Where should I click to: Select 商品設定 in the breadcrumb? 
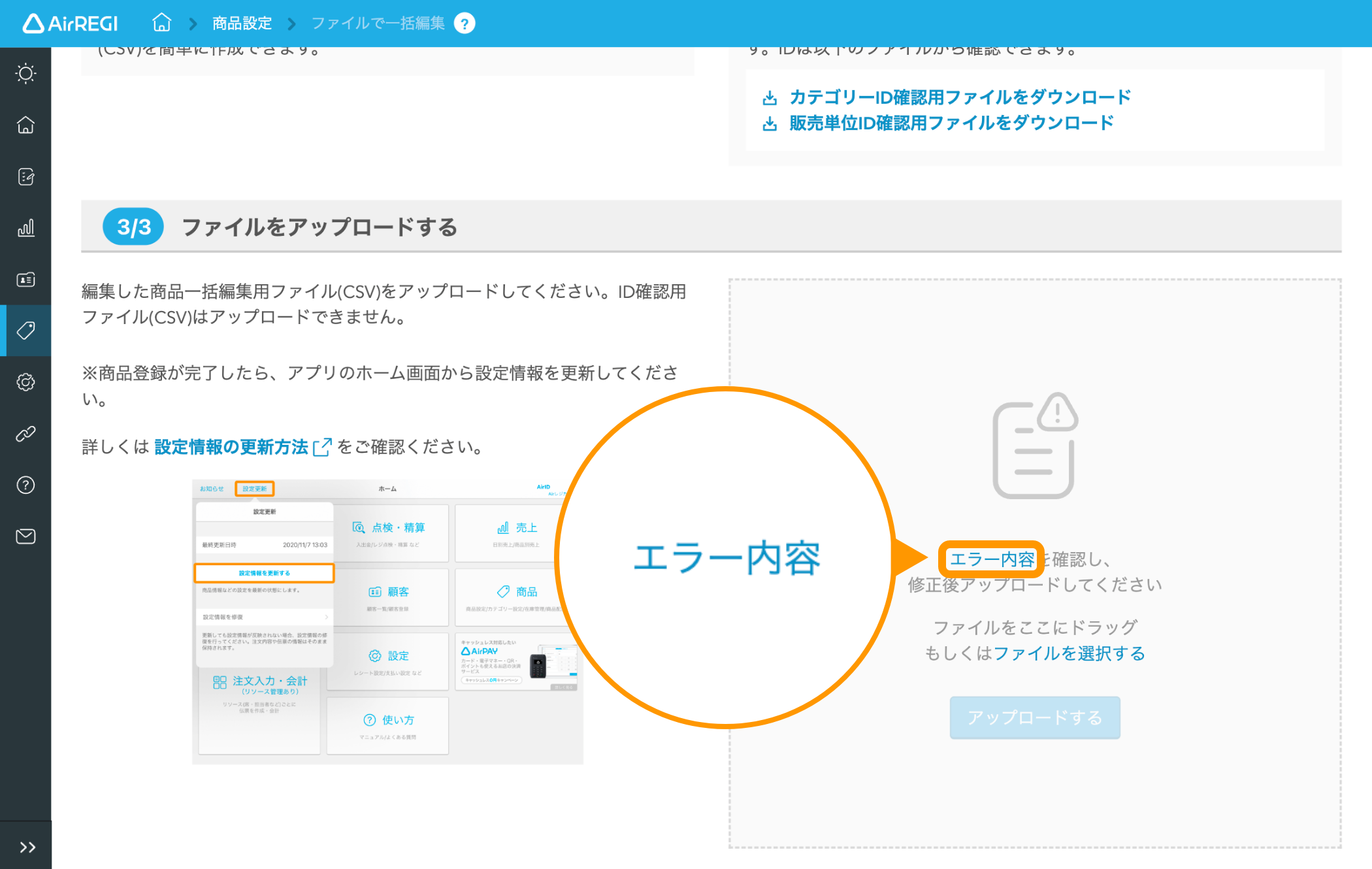click(x=240, y=23)
